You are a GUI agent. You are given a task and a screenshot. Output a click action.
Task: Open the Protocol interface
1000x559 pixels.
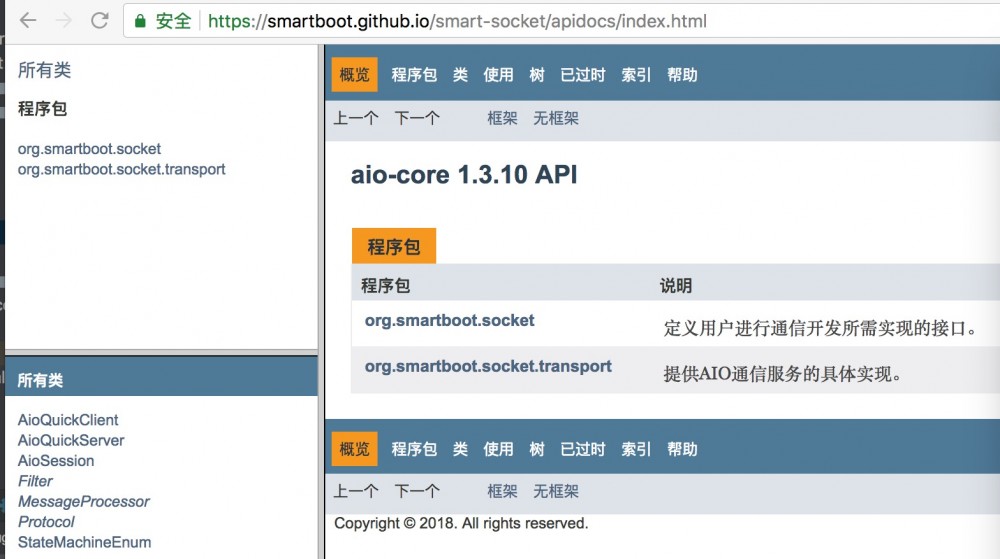click(46, 522)
